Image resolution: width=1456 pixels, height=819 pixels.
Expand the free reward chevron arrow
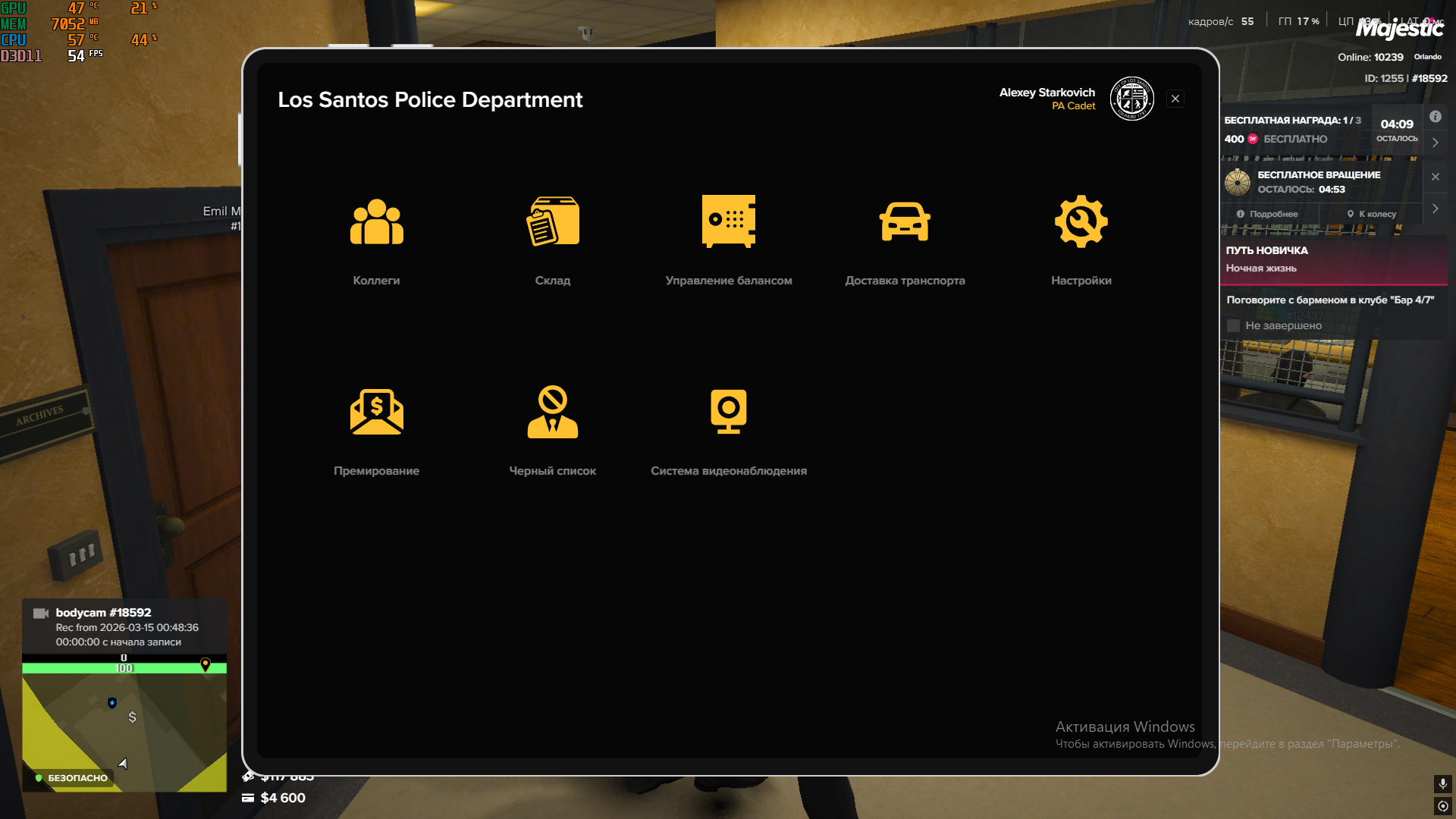(x=1435, y=143)
